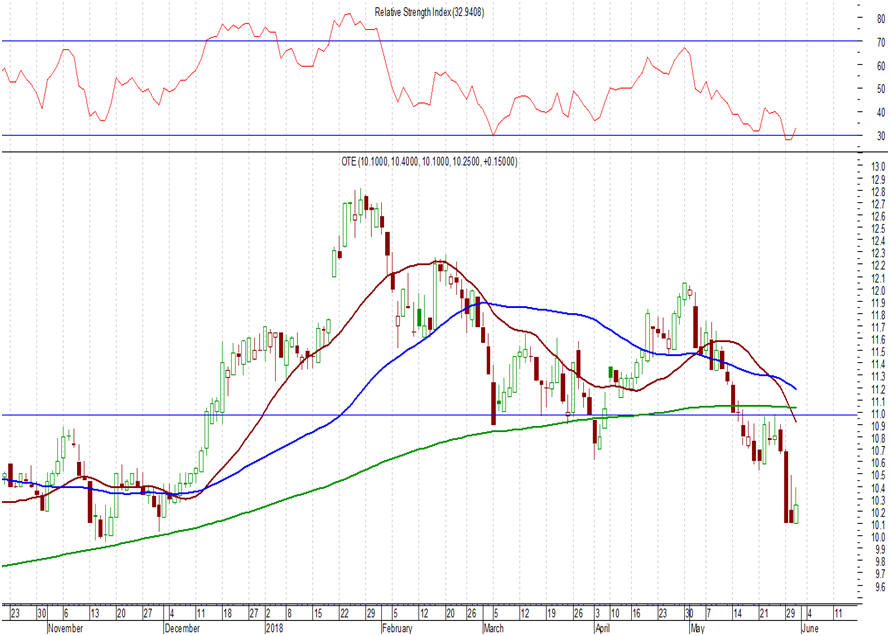Click the March month label
The image size is (890, 636).
[493, 628]
